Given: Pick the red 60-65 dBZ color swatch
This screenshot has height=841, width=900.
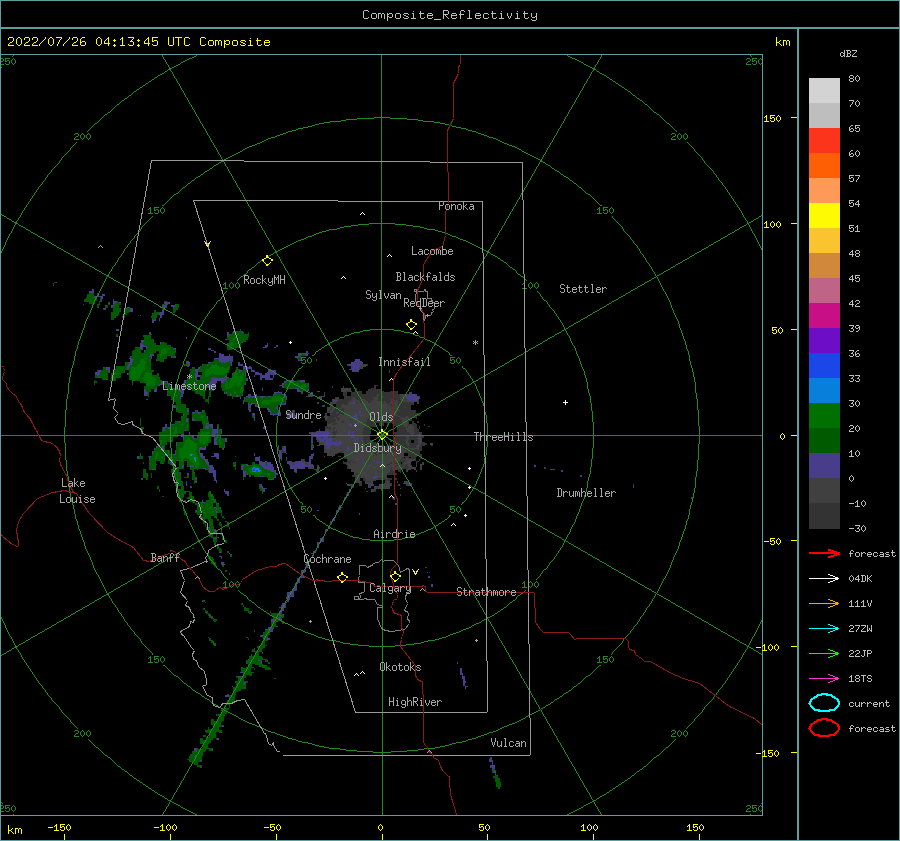Looking at the screenshot, I should point(824,140).
